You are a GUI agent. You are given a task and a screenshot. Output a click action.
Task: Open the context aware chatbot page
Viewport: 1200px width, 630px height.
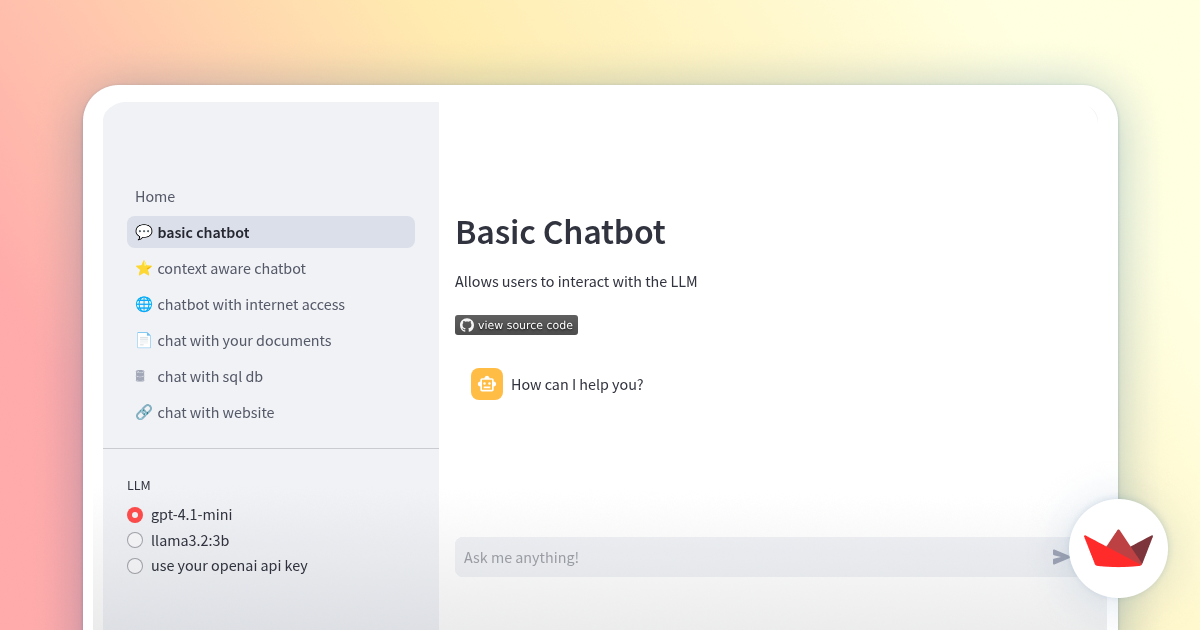(271, 268)
